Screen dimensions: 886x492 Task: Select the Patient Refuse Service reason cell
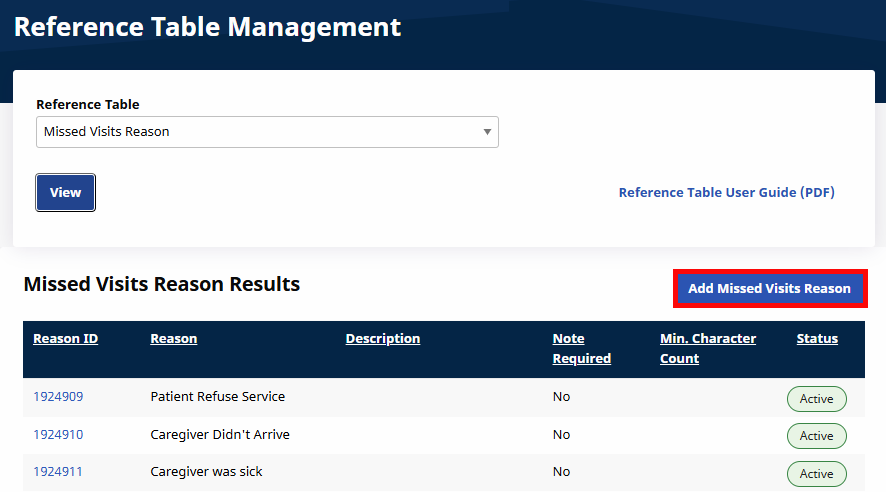tap(217, 397)
